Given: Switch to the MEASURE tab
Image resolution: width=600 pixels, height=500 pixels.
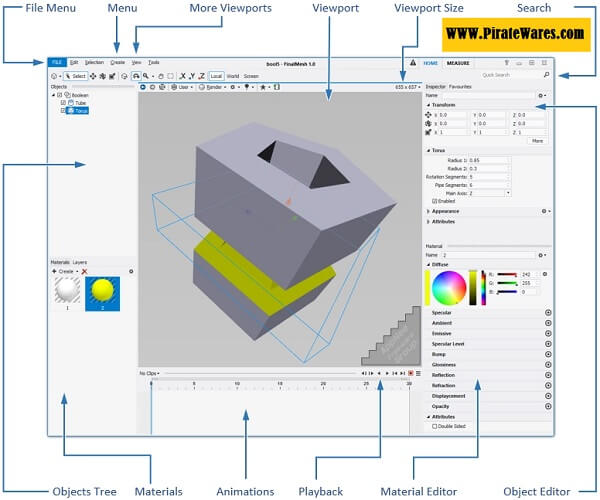Looking at the screenshot, I should [460, 62].
